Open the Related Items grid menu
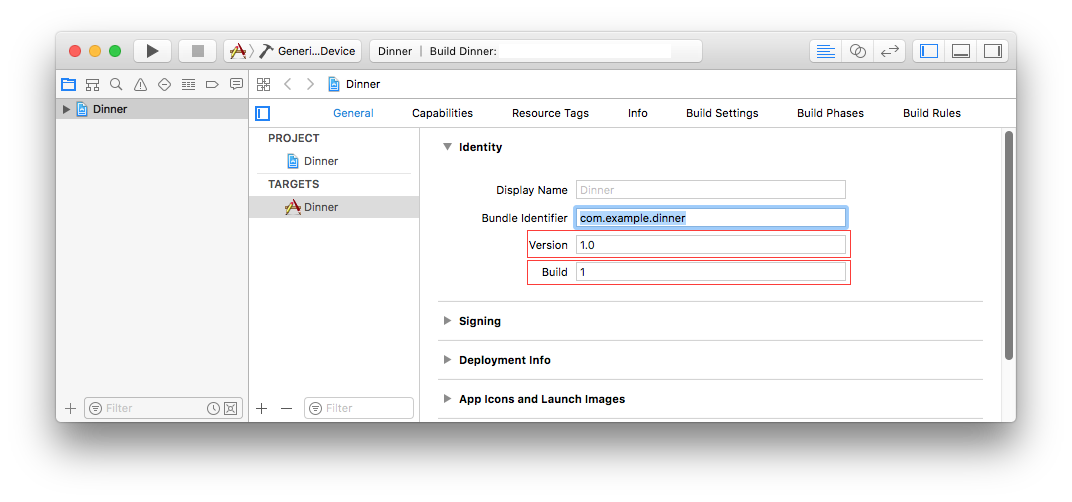Image resolution: width=1072 pixels, height=502 pixels. (x=263, y=84)
